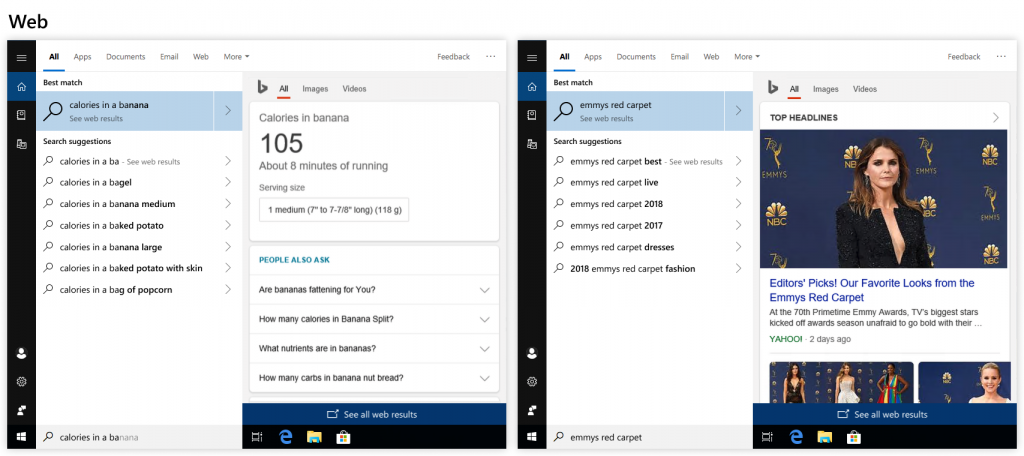Expand "Are bananas fattening for You?" question

tap(373, 290)
